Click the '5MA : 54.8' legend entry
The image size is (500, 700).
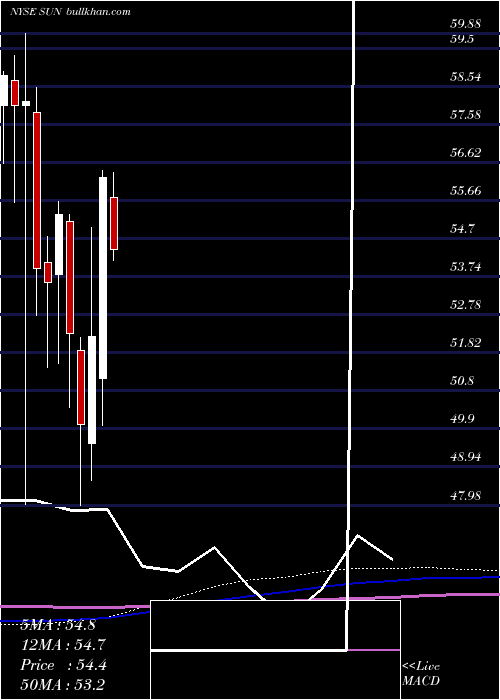coord(58,625)
